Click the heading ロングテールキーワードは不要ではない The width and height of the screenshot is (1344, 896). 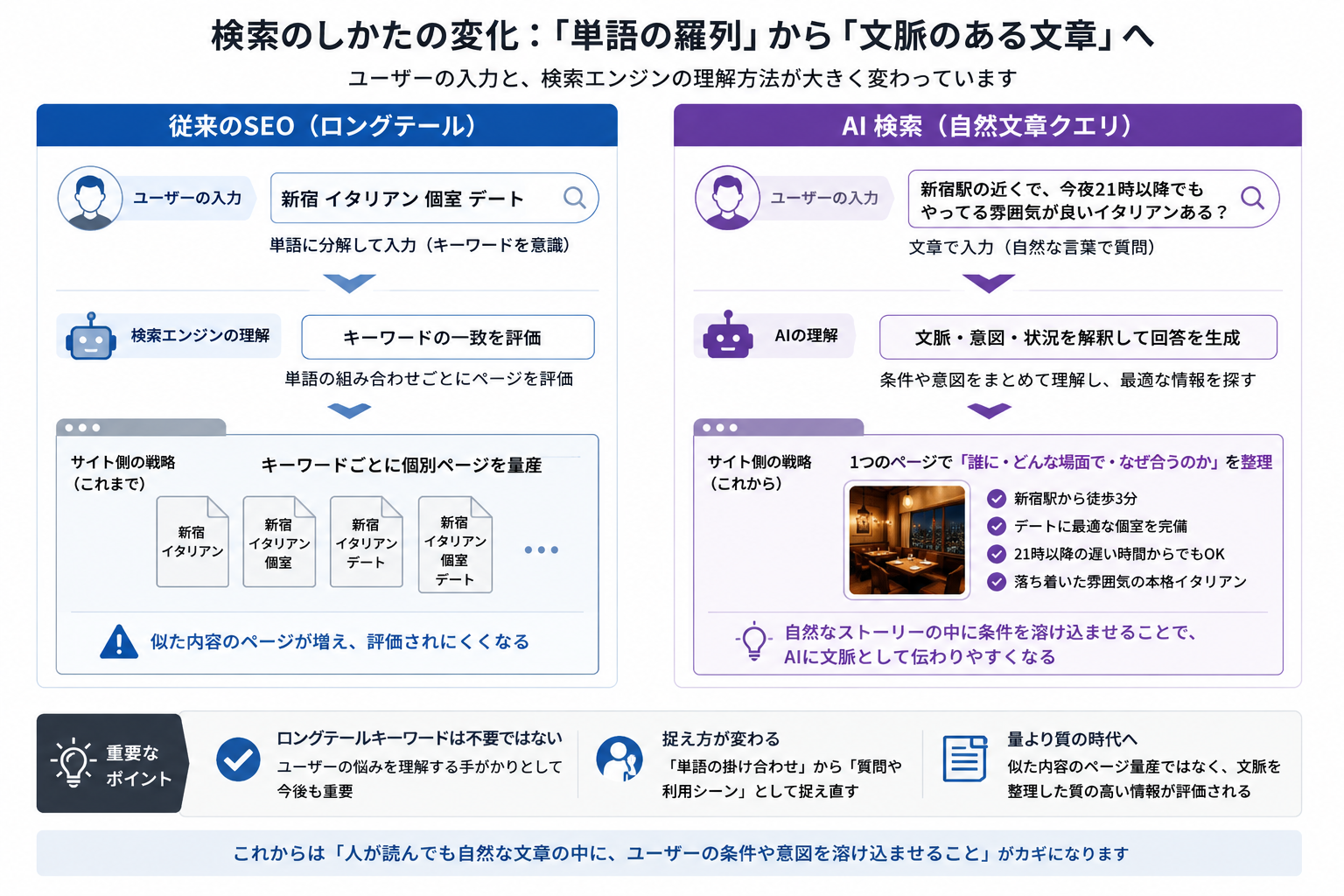point(419,738)
